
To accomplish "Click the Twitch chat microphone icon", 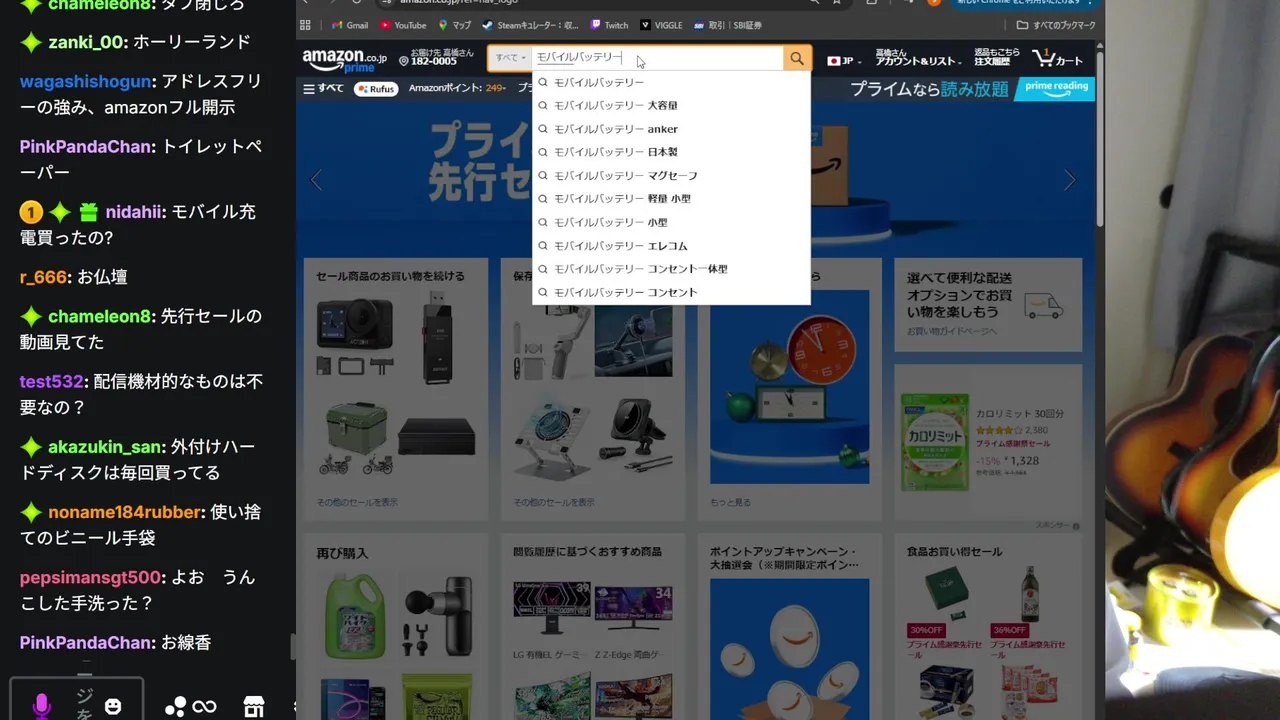I will 41,706.
